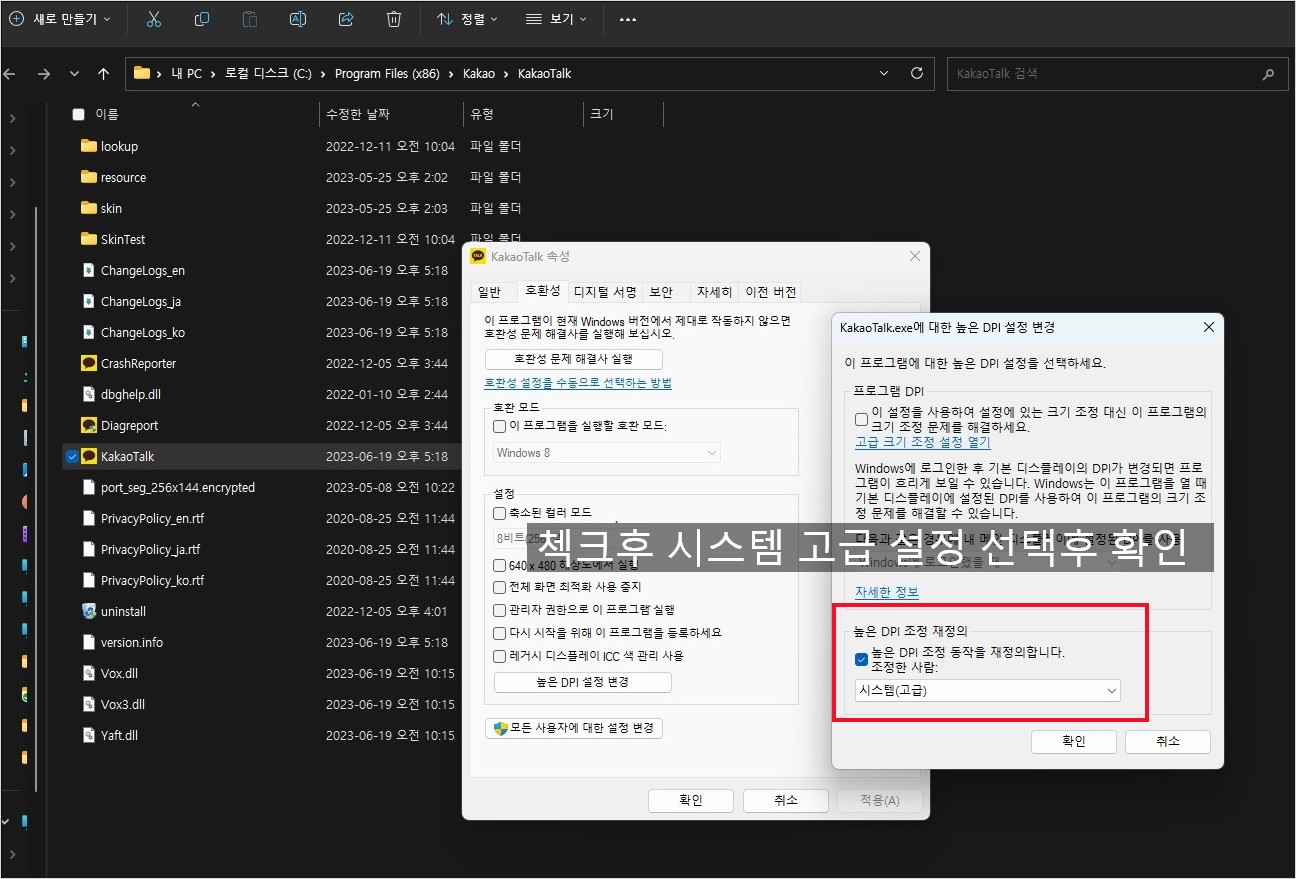Select the ChangeLogs_en file icon

[x=88, y=270]
